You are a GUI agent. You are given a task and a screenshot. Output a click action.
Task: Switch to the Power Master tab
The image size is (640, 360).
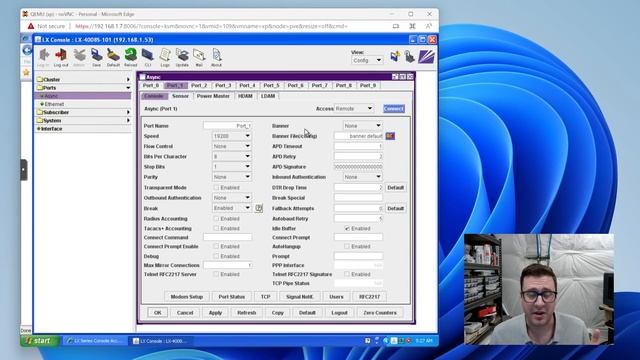click(x=213, y=96)
